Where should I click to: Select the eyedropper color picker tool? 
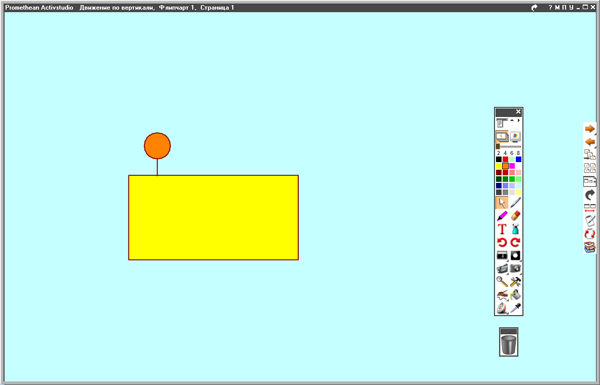(515, 308)
